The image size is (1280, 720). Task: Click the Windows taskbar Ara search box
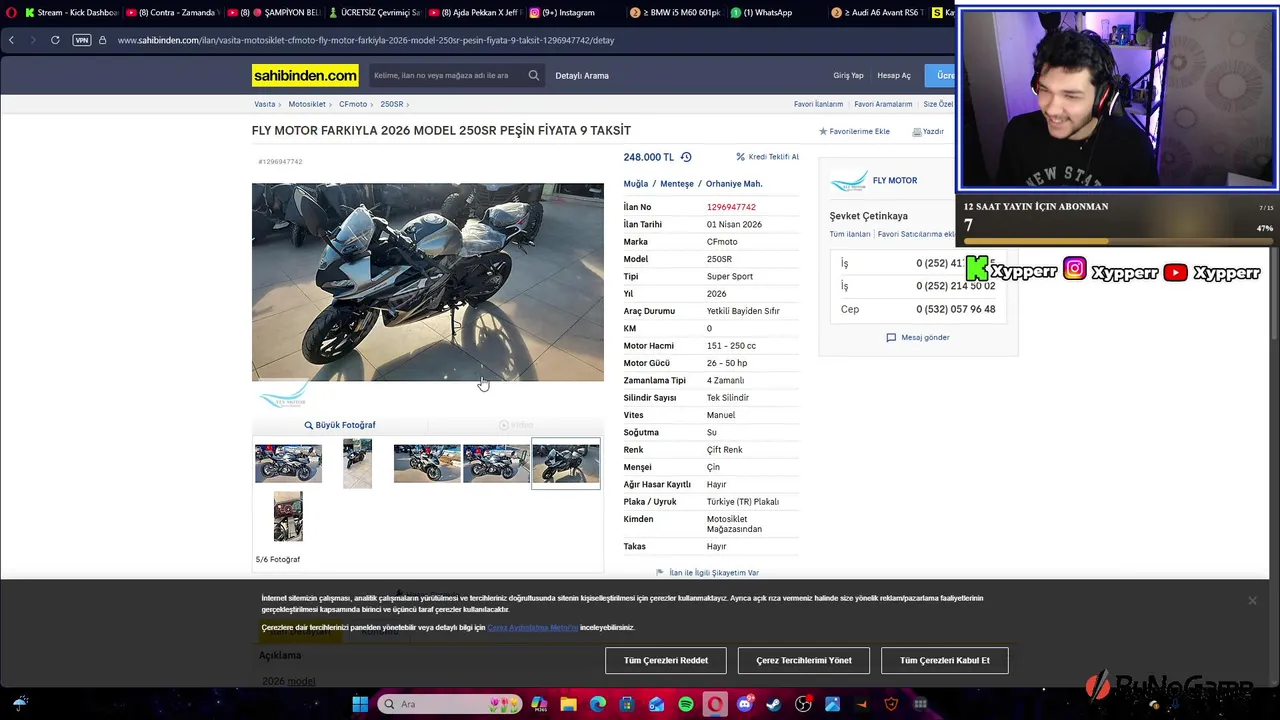tap(450, 704)
